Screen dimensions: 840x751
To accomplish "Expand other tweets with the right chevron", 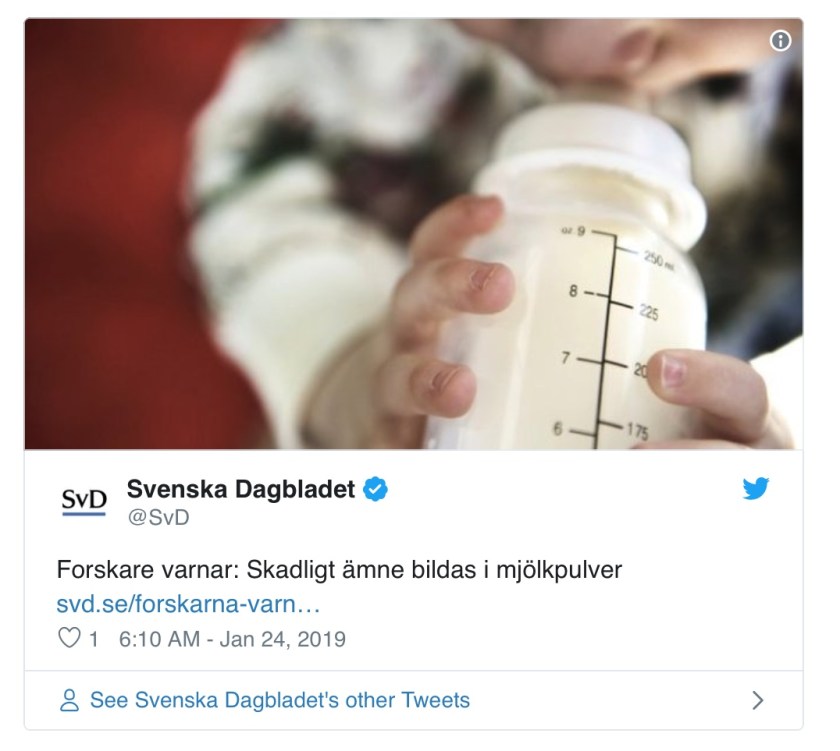I will pyautogui.click(x=758, y=700).
